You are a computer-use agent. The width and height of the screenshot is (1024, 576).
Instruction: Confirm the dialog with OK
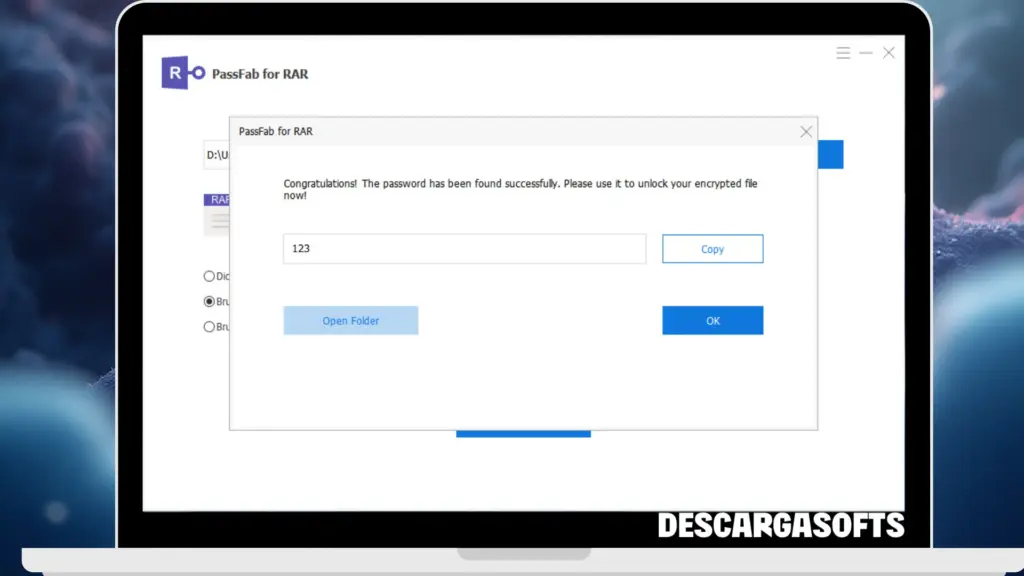click(x=712, y=321)
